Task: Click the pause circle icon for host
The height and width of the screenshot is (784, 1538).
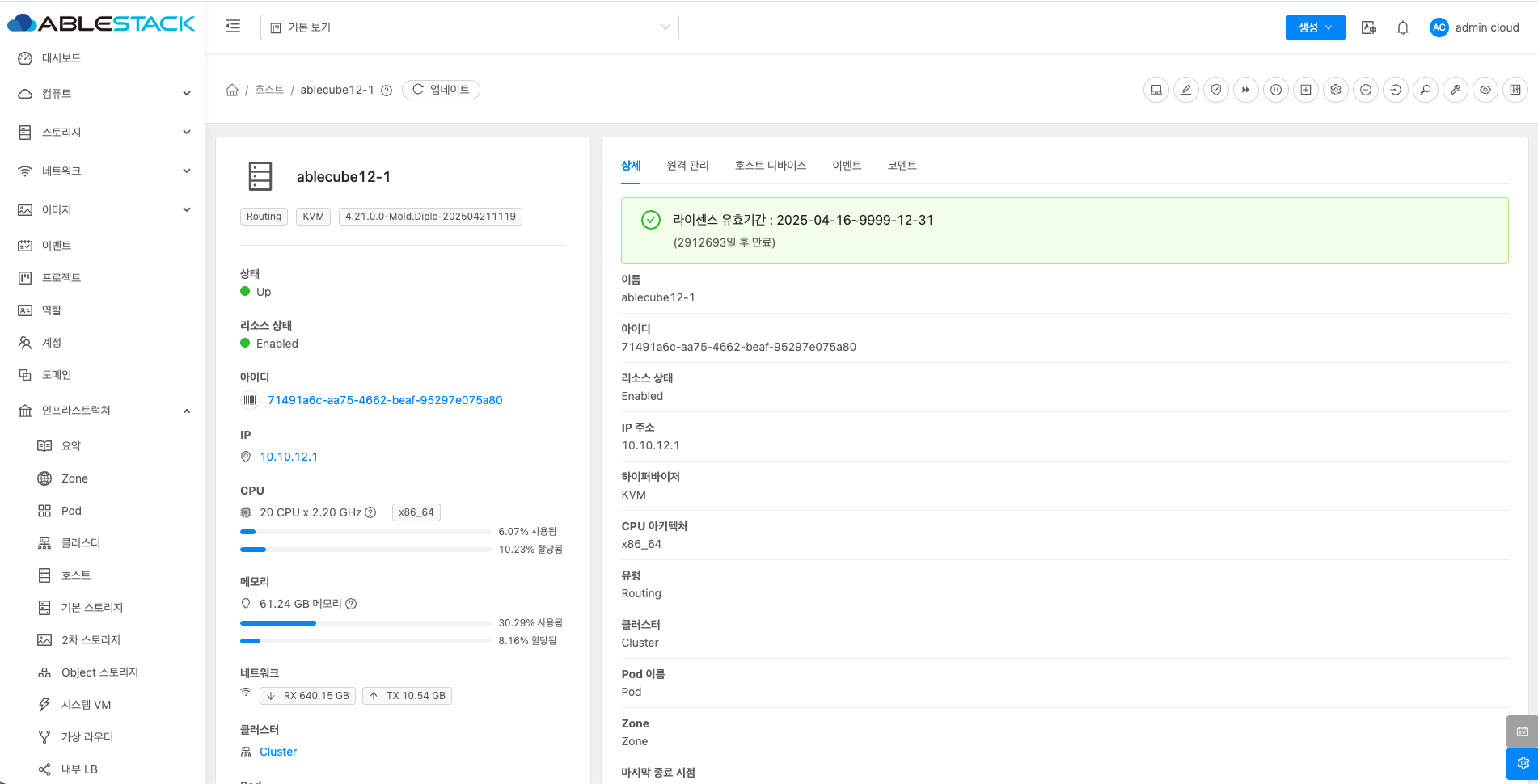Action: (1276, 90)
